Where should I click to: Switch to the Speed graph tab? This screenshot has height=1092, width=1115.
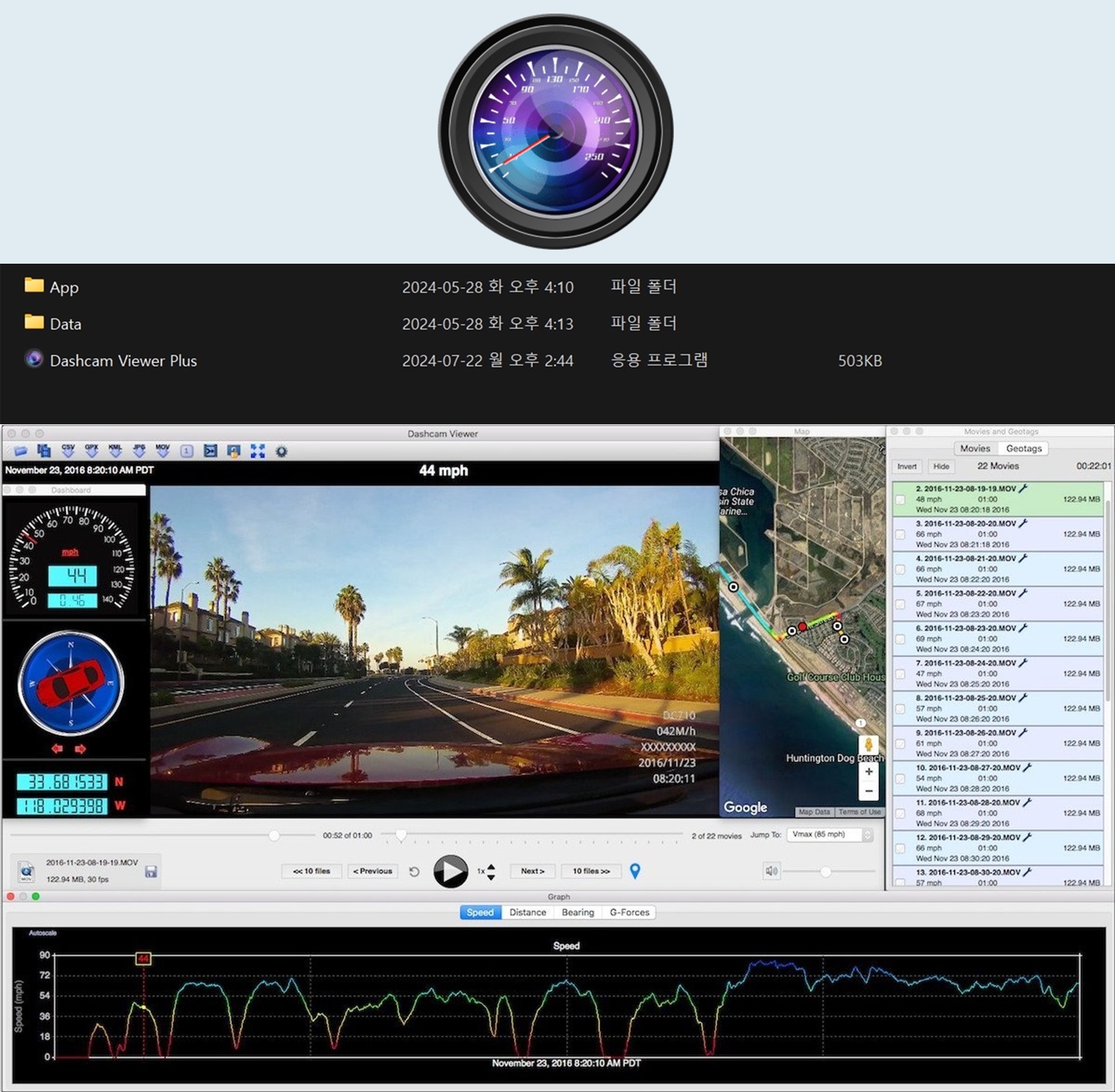(x=480, y=913)
